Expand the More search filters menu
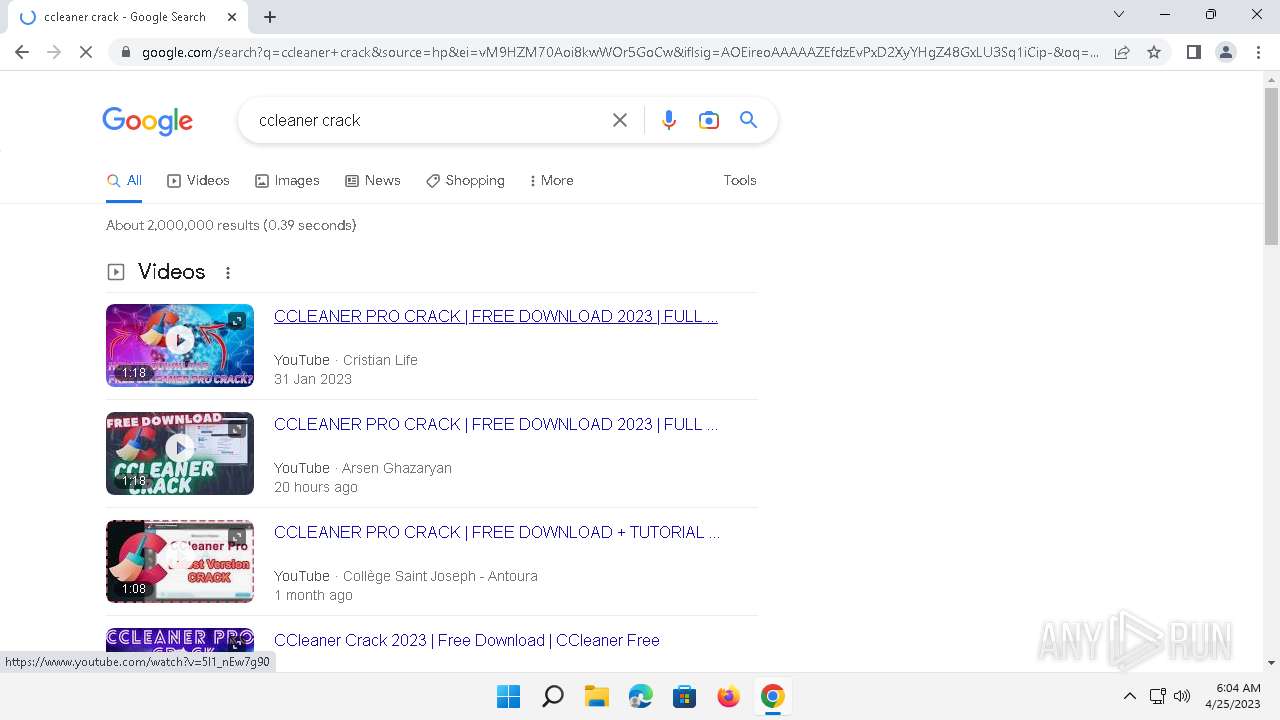 (551, 181)
